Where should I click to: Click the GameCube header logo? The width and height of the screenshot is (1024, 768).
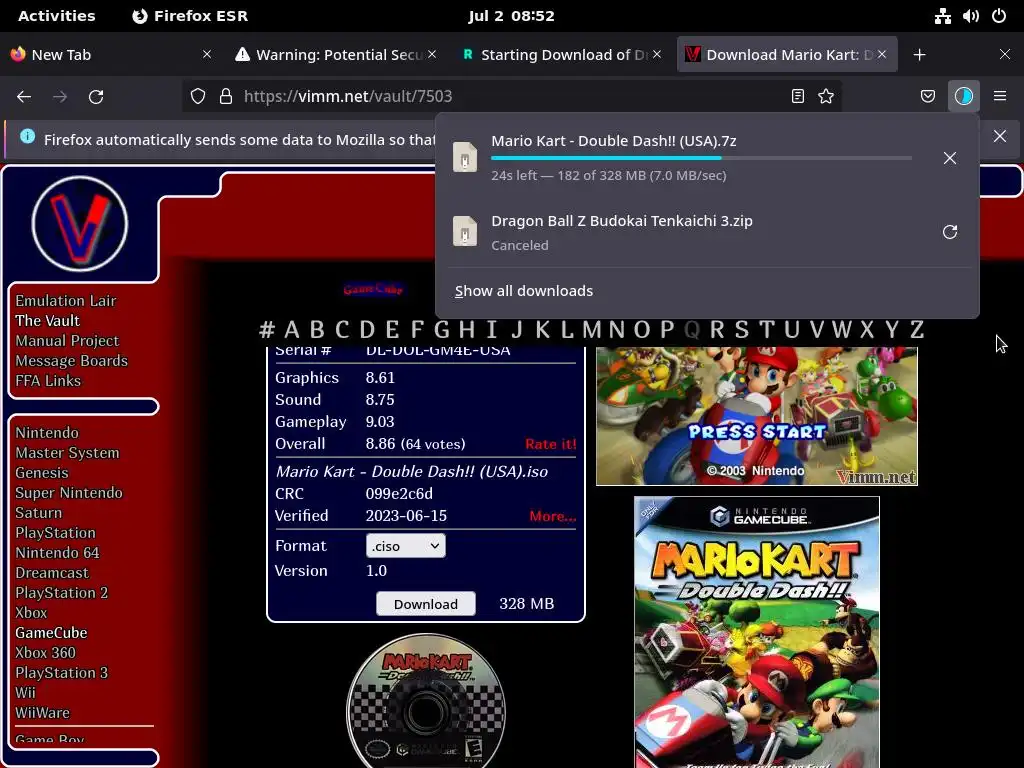(374, 289)
